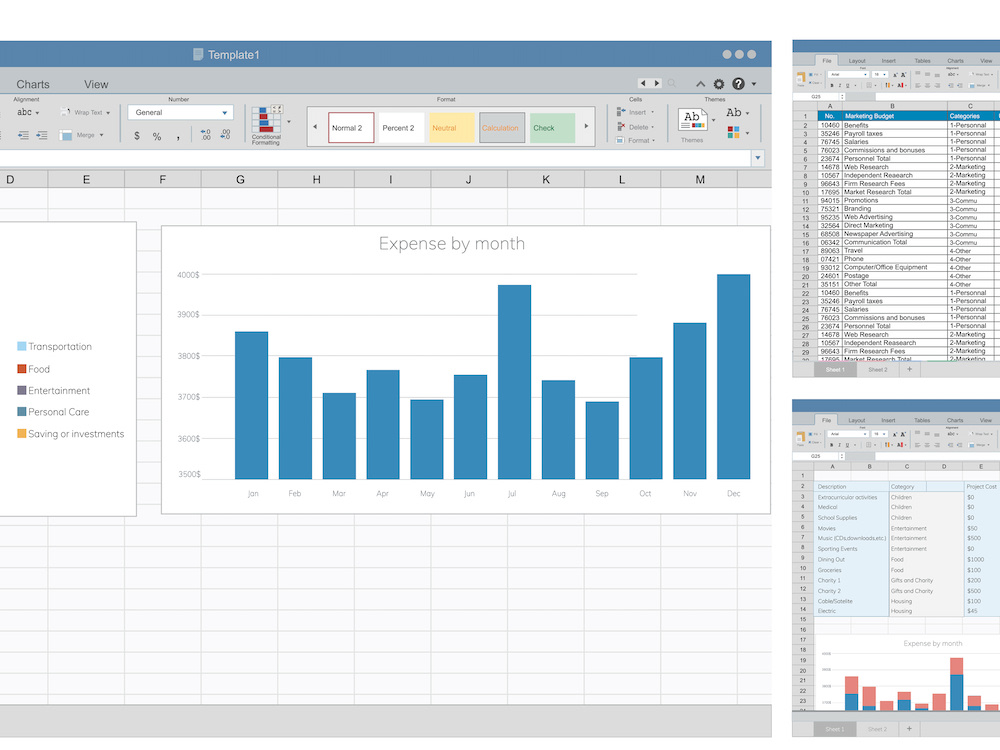Screen dimensions: 1000x750
Task: Click the July bar in expense chart
Action: [x=514, y=381]
